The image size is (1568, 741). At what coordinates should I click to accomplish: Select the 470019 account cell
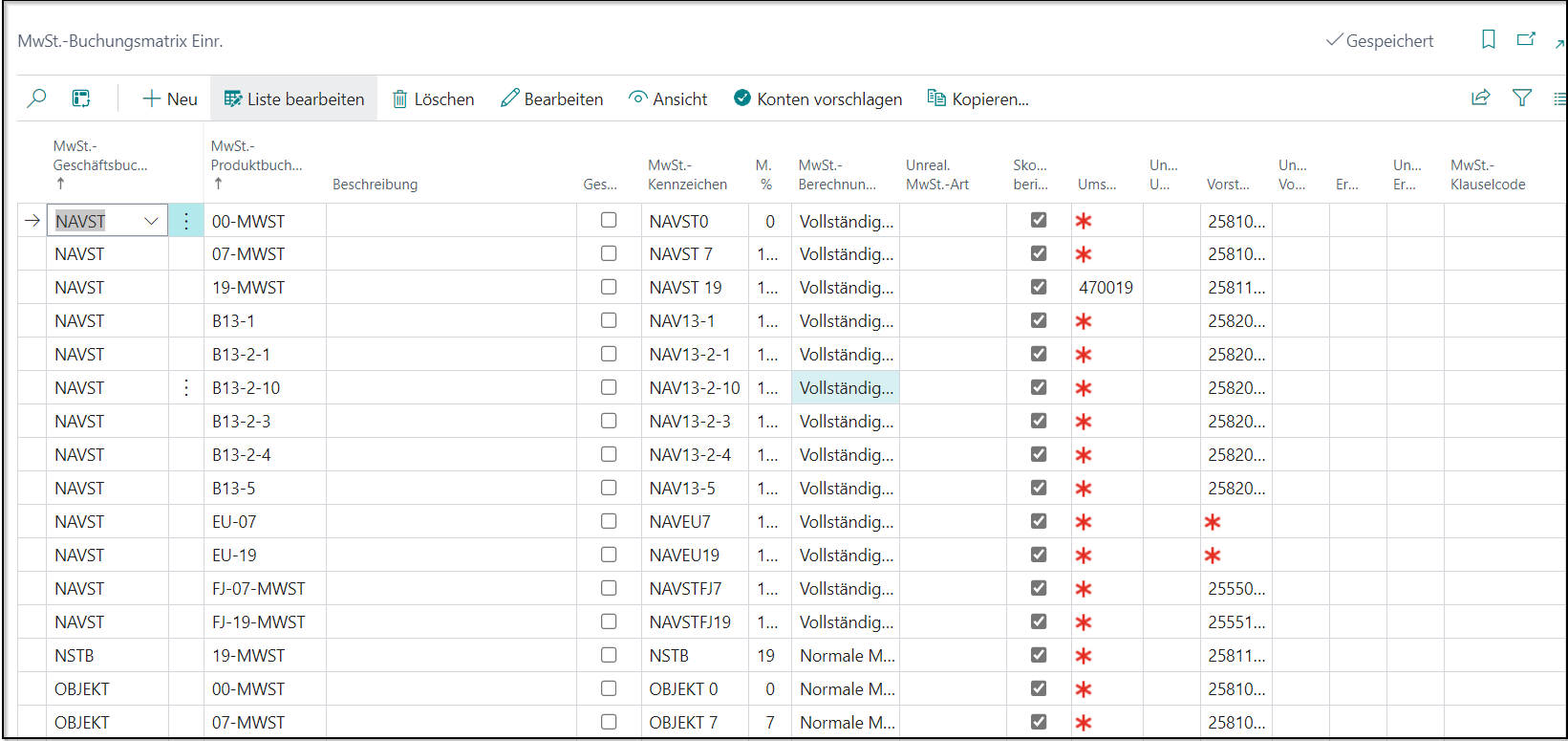pos(1106,288)
